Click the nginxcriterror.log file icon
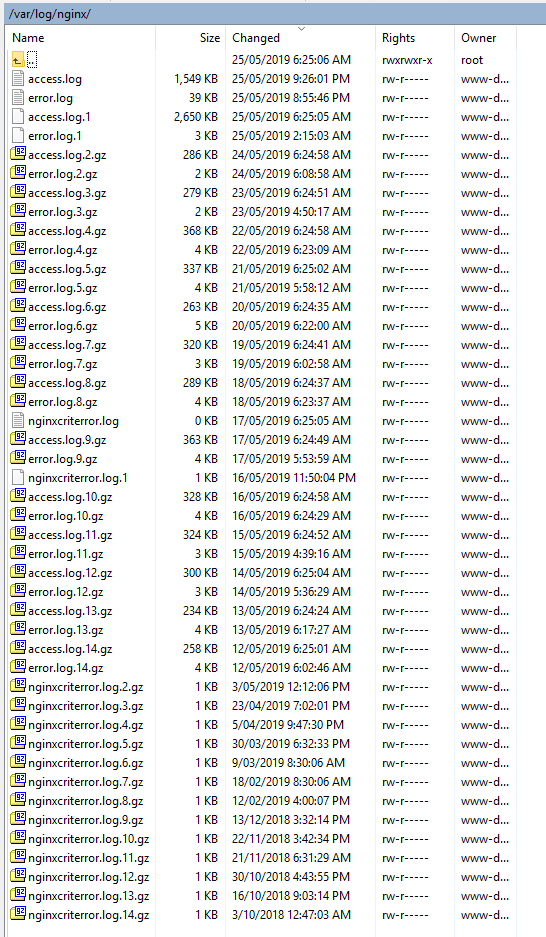 pyautogui.click(x=18, y=421)
